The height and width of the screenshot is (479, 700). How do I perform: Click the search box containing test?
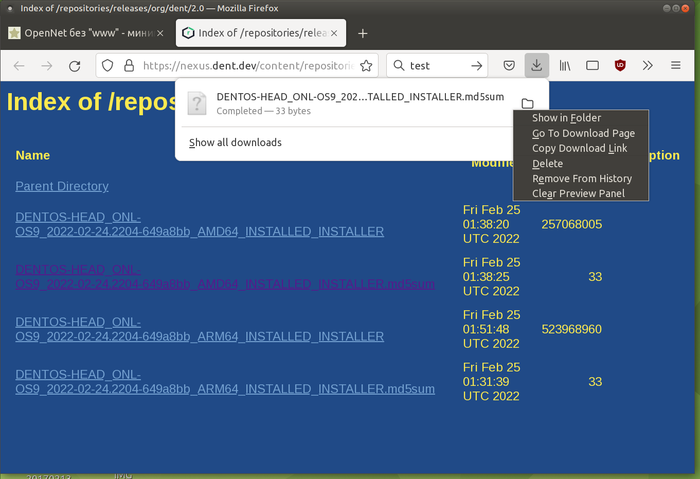[438, 66]
